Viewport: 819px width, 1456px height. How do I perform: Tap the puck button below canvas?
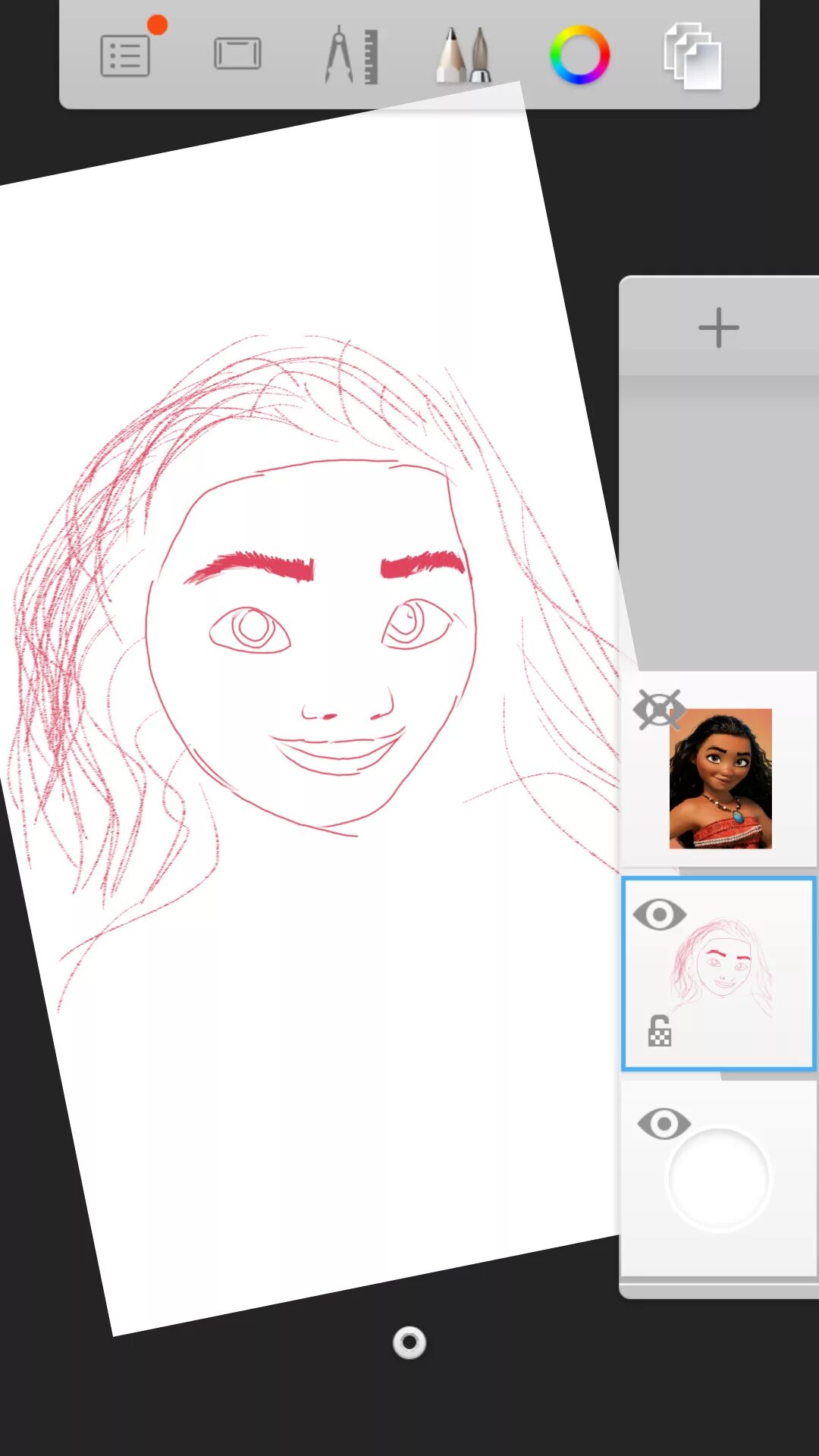point(409,1343)
